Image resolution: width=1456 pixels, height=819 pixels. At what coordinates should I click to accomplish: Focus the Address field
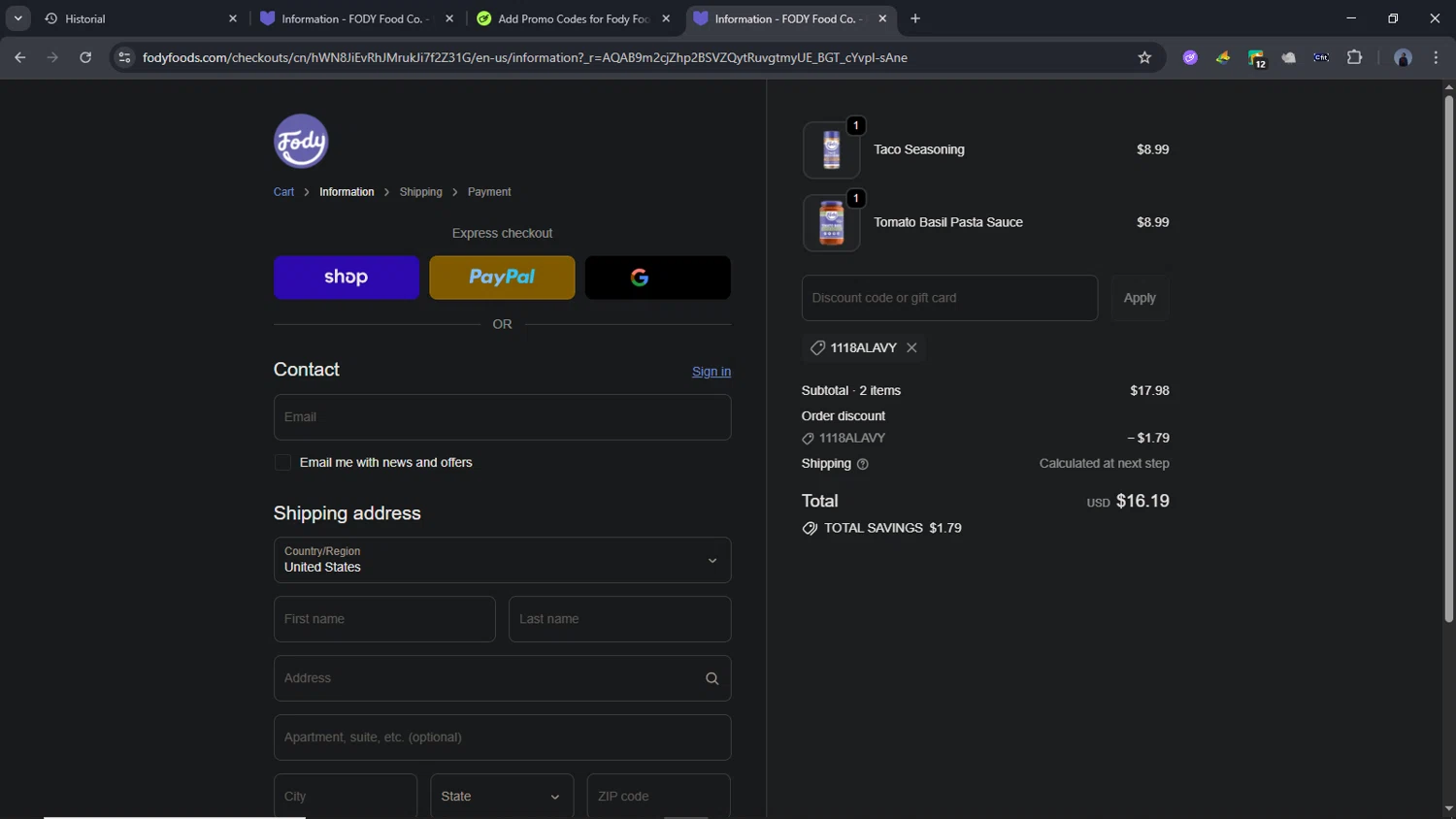click(x=502, y=678)
